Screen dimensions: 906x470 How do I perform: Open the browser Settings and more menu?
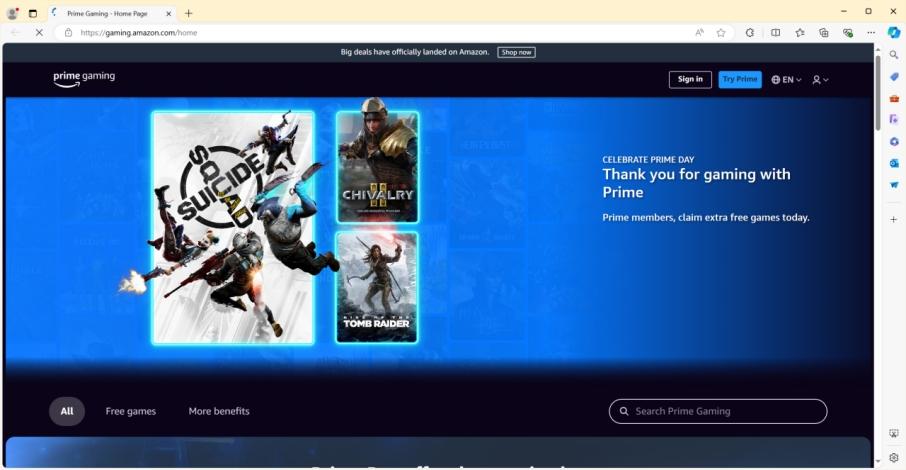[871, 32]
